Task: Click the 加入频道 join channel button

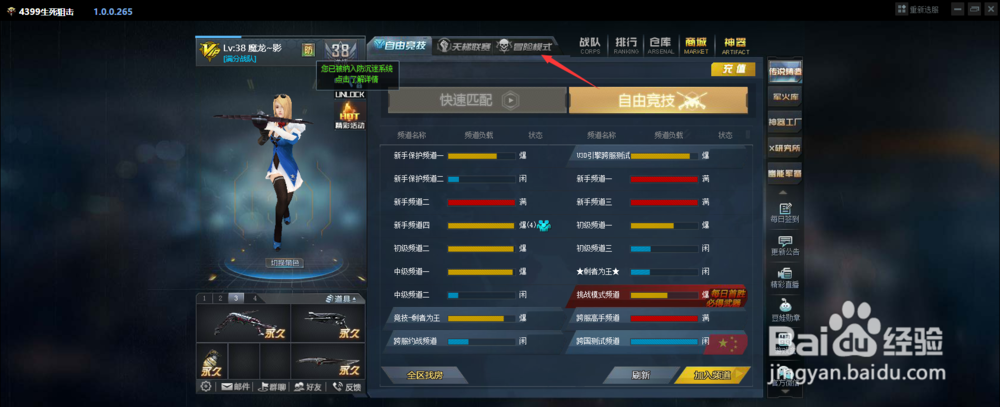Action: pos(712,375)
